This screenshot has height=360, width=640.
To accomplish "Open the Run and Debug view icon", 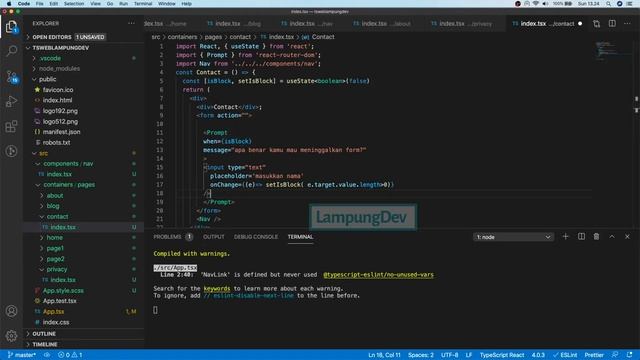I will (11, 101).
